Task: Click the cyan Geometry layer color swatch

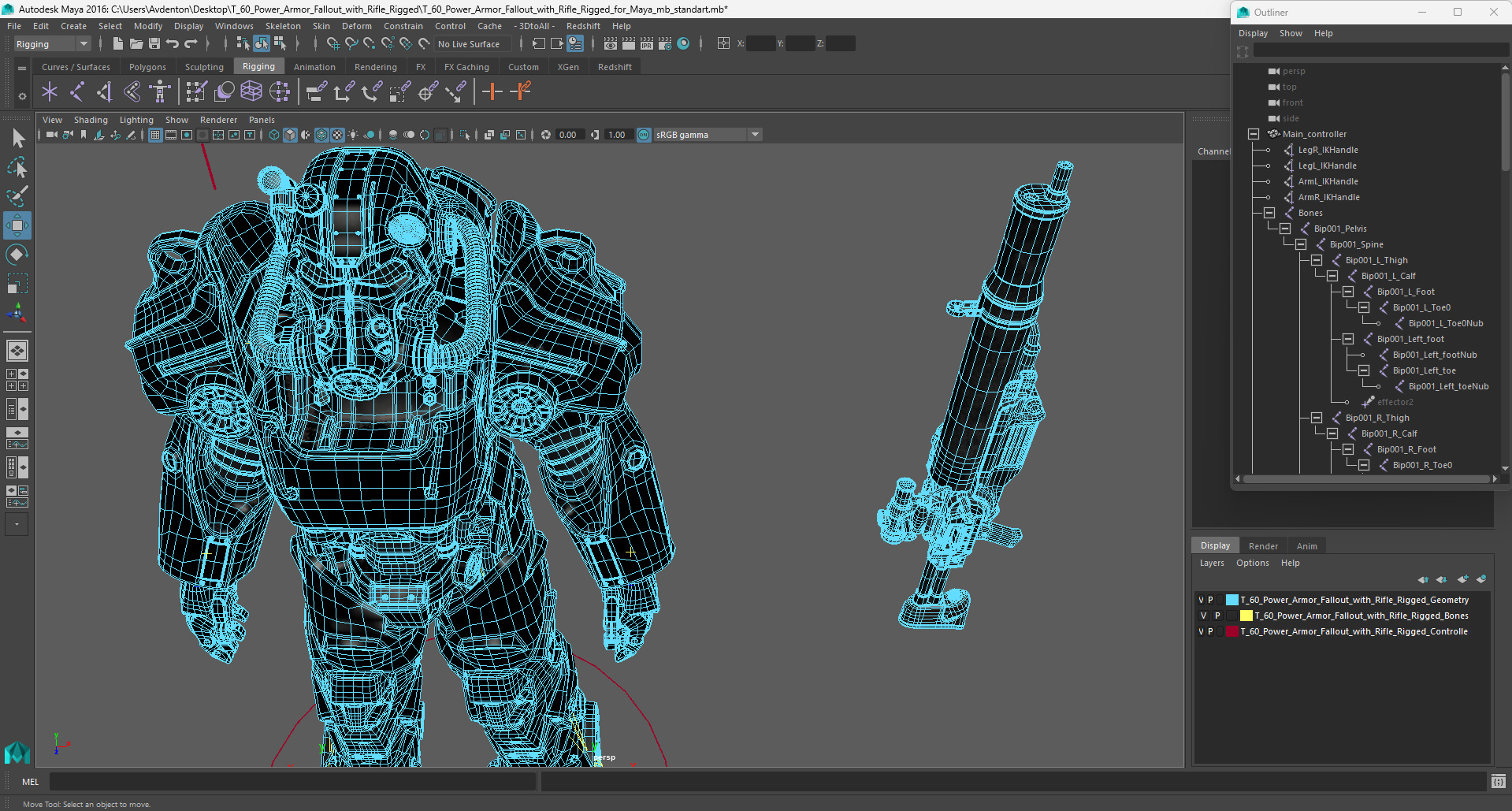Action: (x=1232, y=600)
